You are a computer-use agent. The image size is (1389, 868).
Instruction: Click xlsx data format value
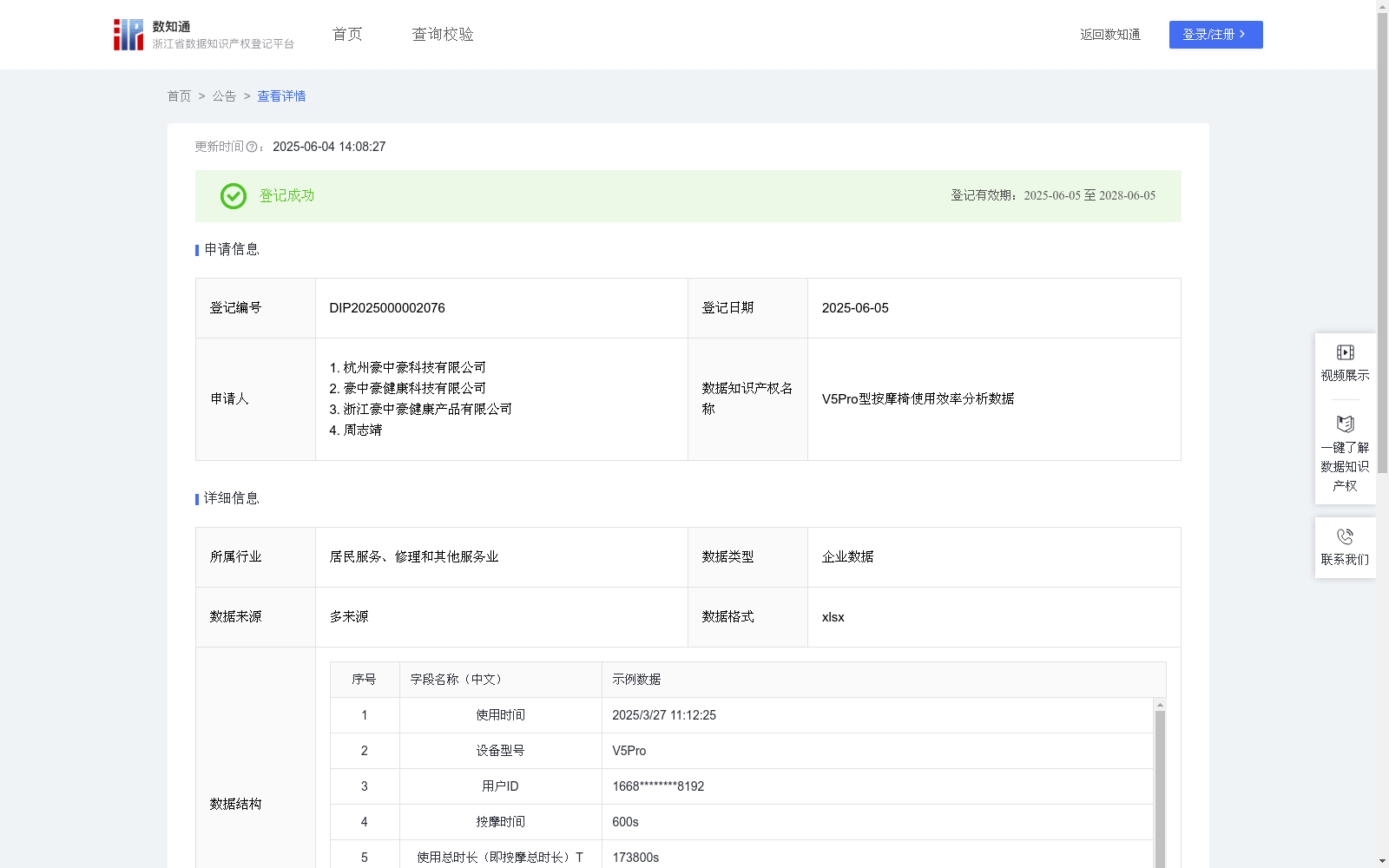coord(833,617)
